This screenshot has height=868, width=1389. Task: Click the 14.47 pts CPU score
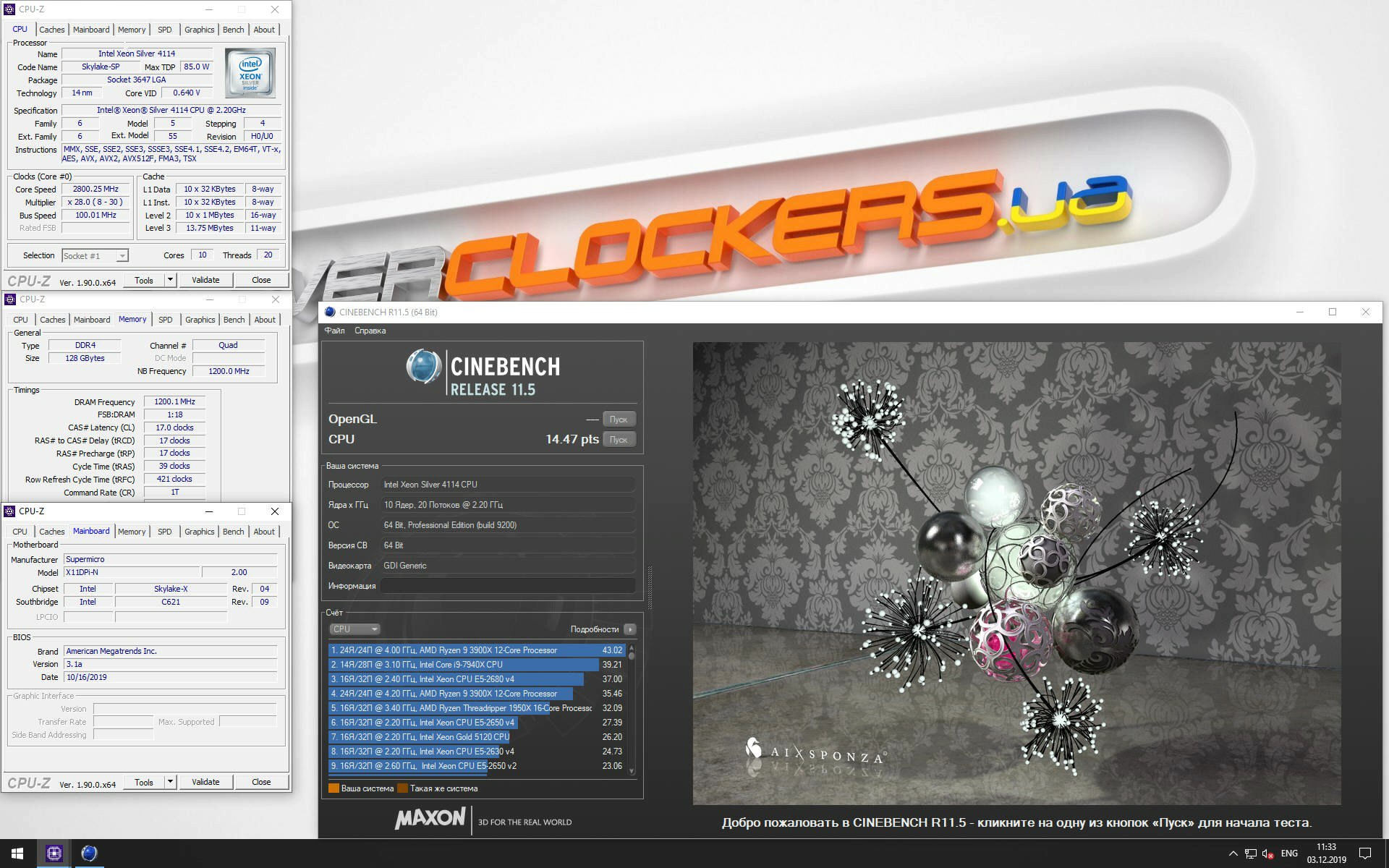pyautogui.click(x=572, y=439)
